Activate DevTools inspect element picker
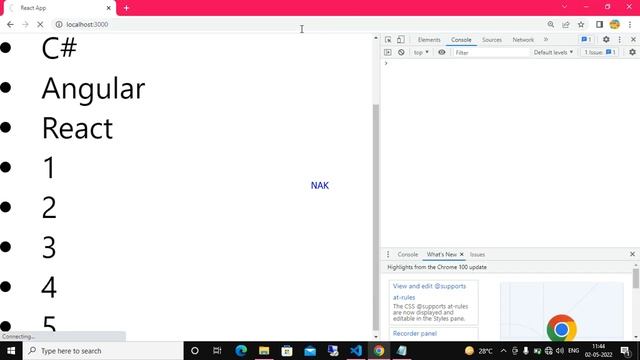Viewport: 640px width, 360px height. (388, 40)
